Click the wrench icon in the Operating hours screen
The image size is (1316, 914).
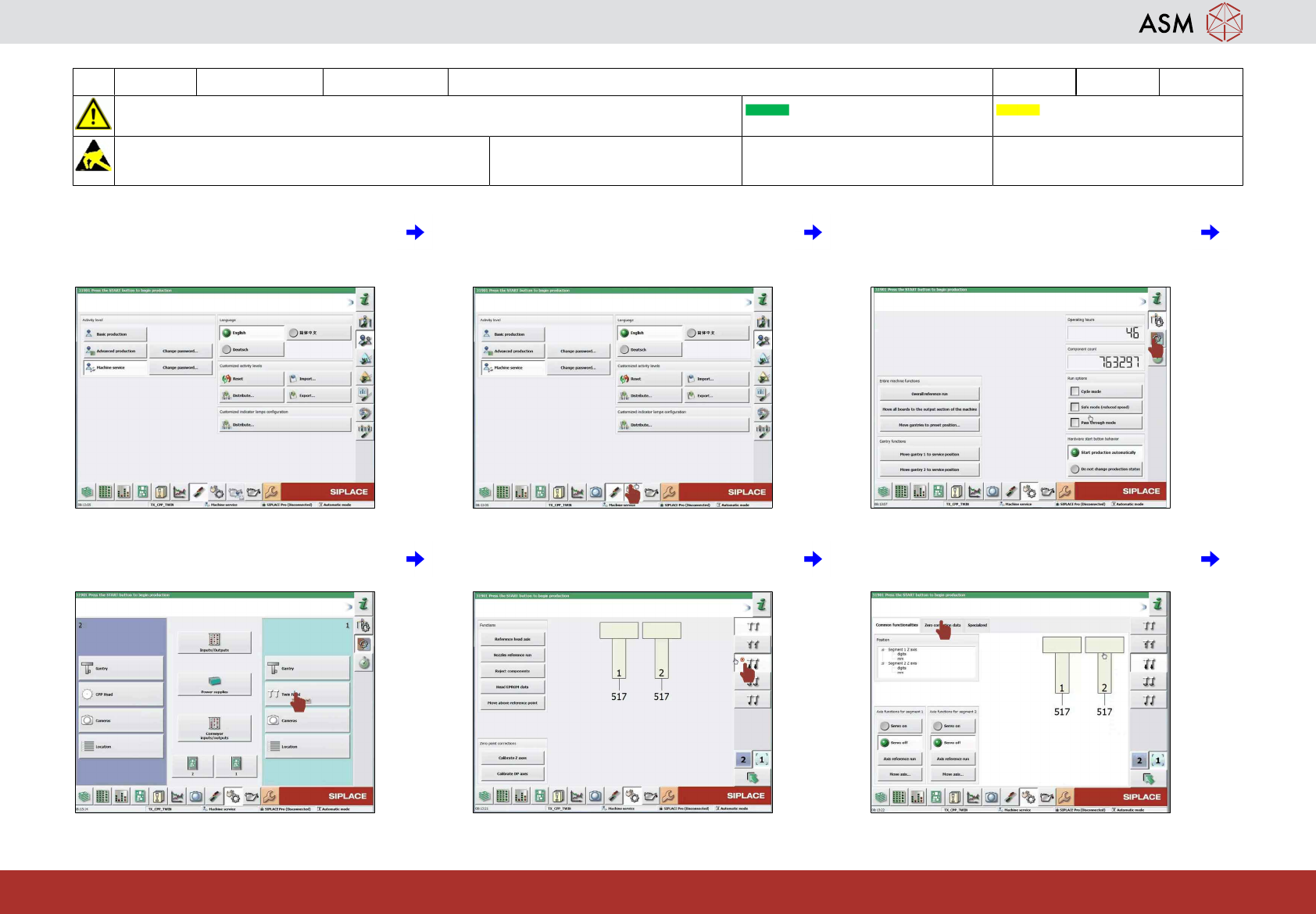(1064, 491)
